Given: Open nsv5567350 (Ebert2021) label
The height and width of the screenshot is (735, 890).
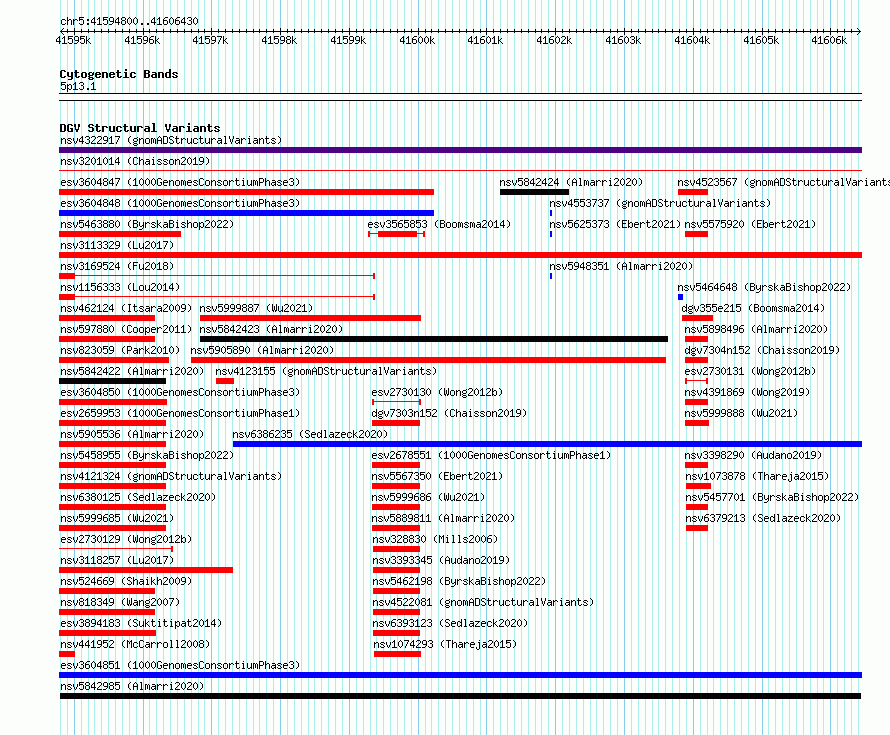Looking at the screenshot, I should point(437,476).
